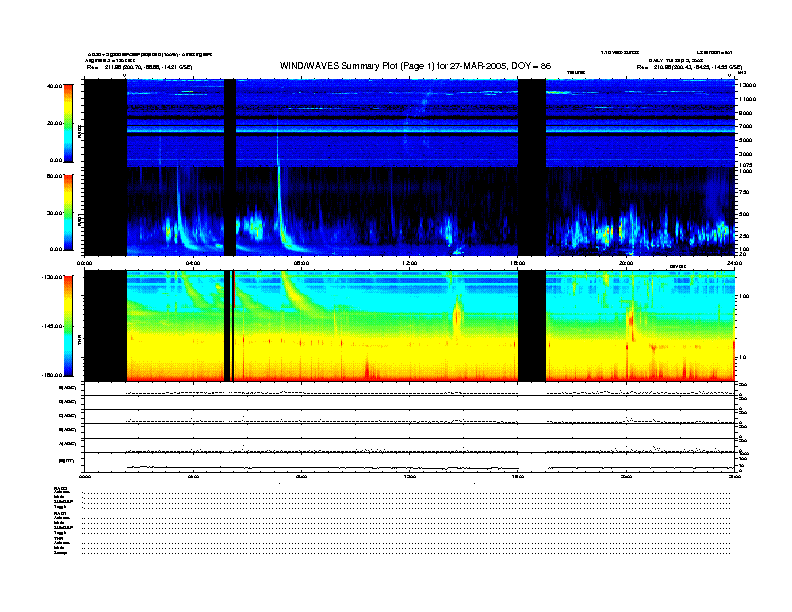Click the 04:00 time label below RAD1 panel
The height and width of the screenshot is (612, 792).
click(193, 263)
